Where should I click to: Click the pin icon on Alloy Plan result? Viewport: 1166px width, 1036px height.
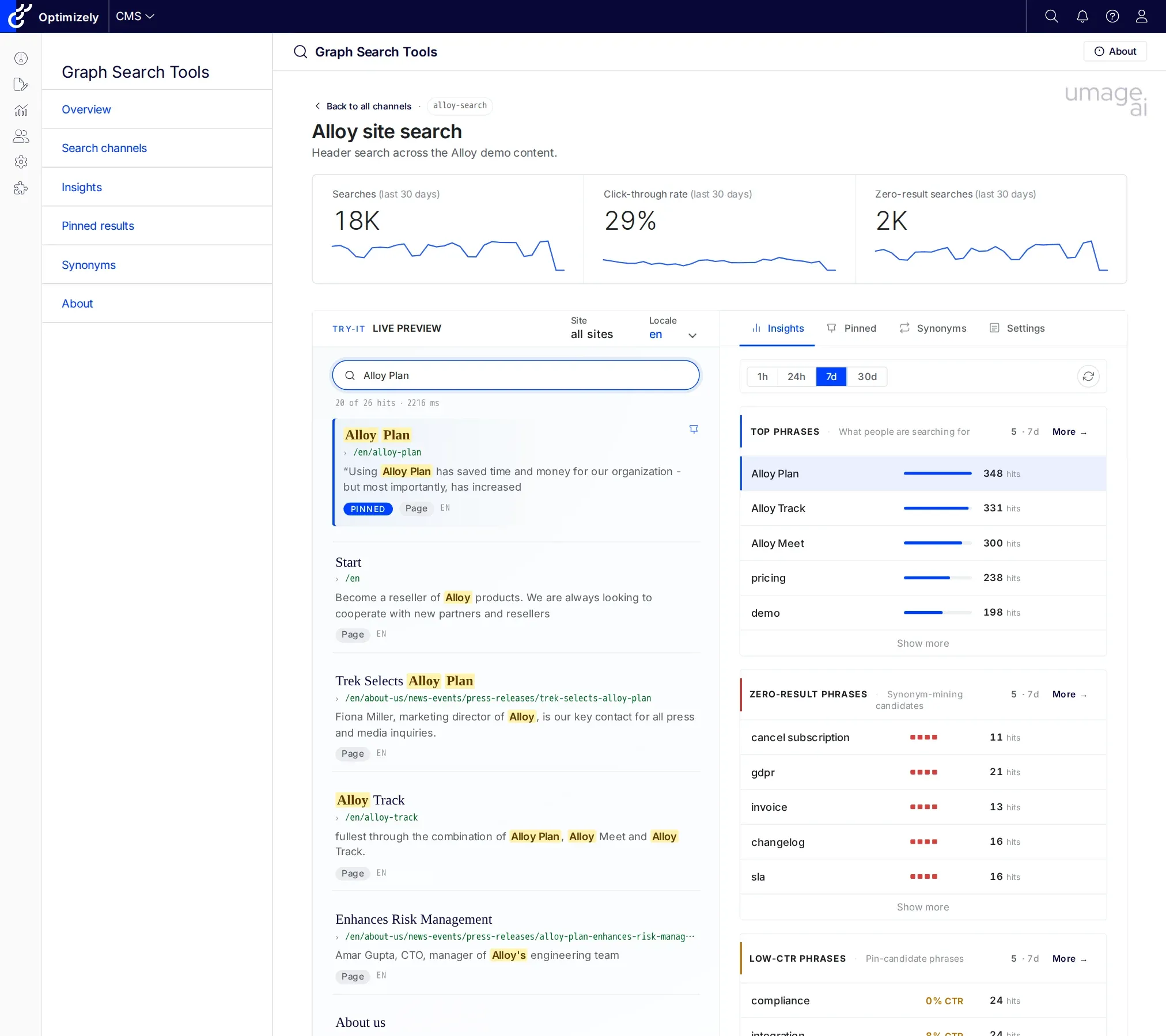tap(694, 429)
